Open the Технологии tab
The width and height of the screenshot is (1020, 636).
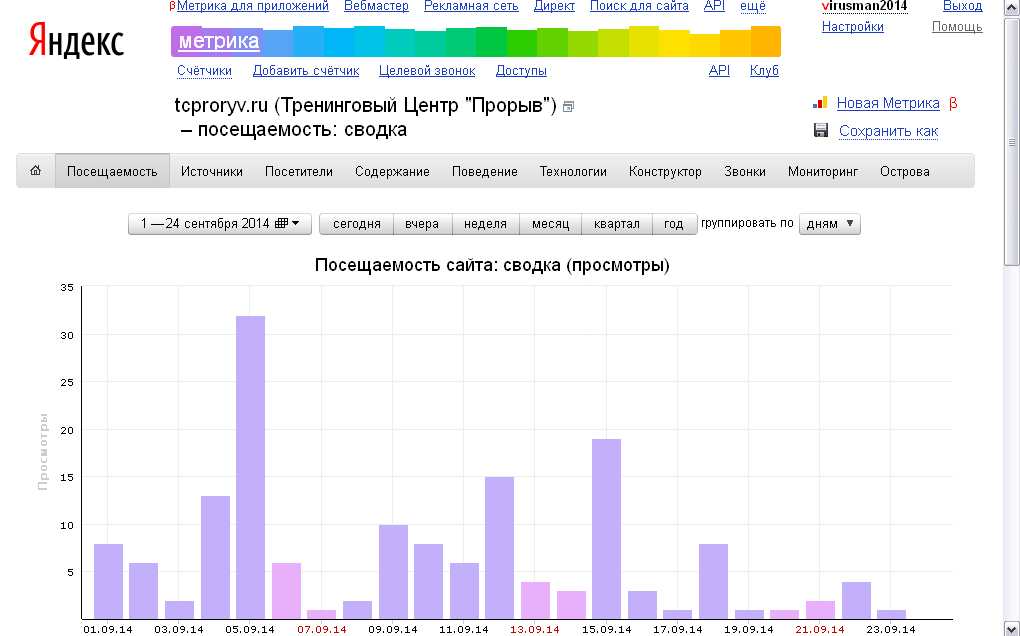pos(573,172)
